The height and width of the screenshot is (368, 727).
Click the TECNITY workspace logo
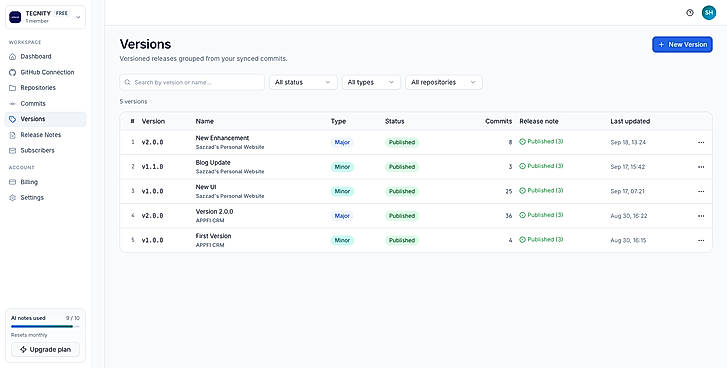[15, 17]
